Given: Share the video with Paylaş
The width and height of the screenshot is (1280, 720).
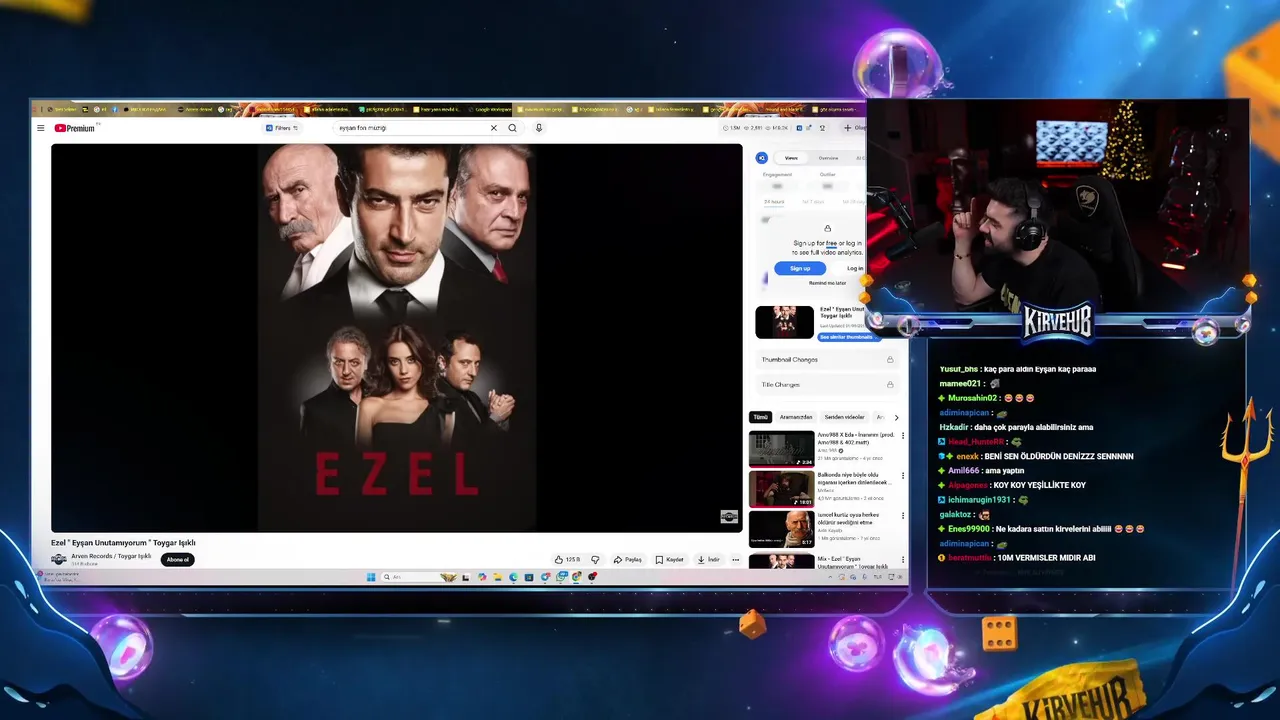Looking at the screenshot, I should (x=628, y=560).
